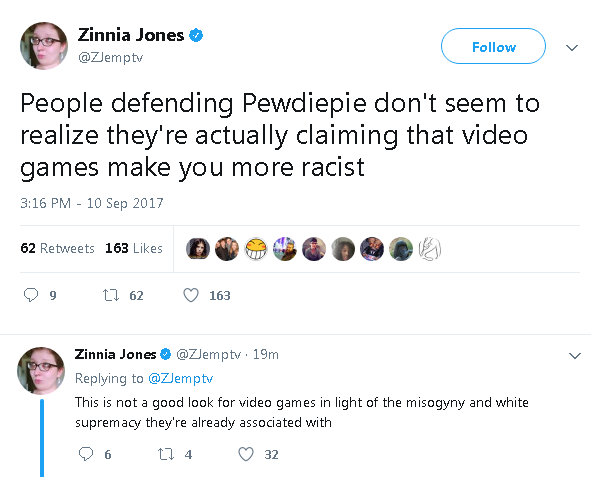Click the first liker avatar with dark hair
The width and height of the screenshot is (591, 477).
(198, 249)
